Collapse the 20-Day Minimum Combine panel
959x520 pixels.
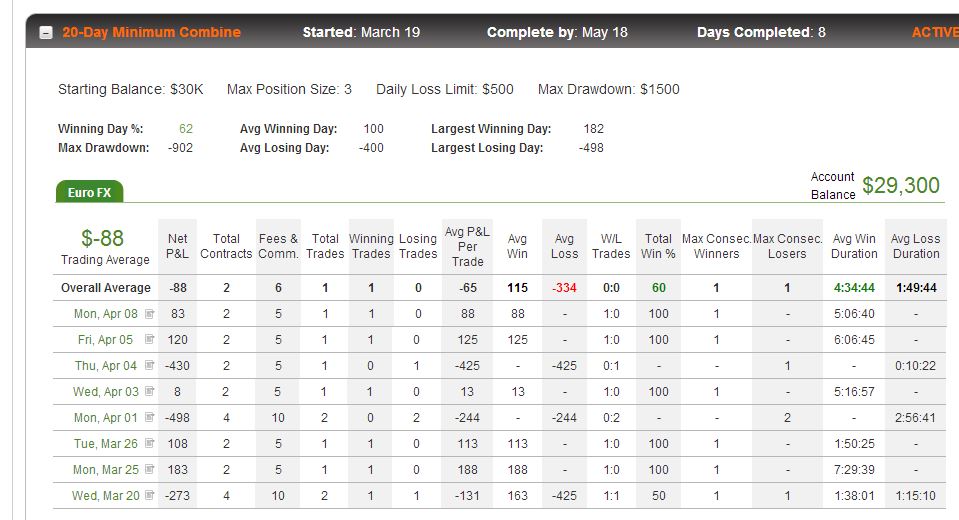46,33
